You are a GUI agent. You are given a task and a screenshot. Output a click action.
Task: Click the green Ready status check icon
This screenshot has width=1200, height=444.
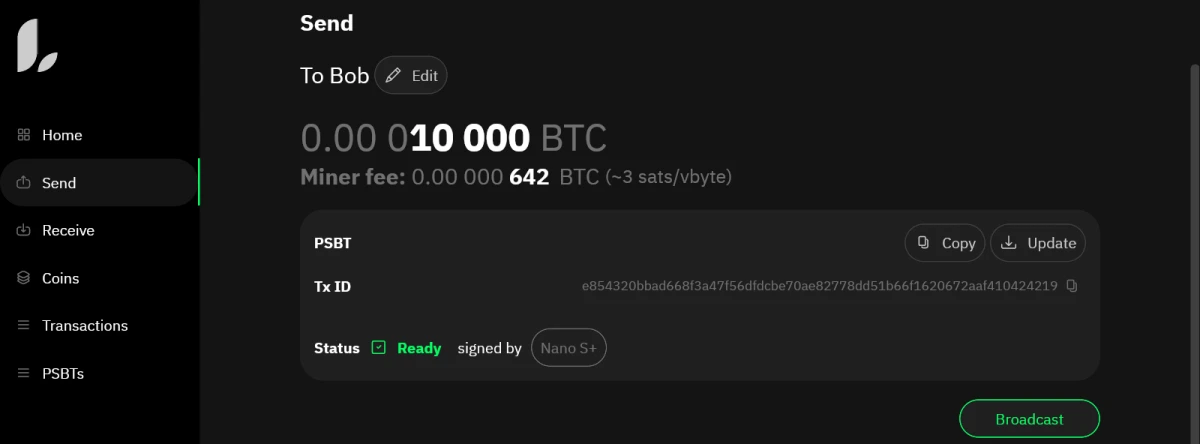pyautogui.click(x=378, y=348)
